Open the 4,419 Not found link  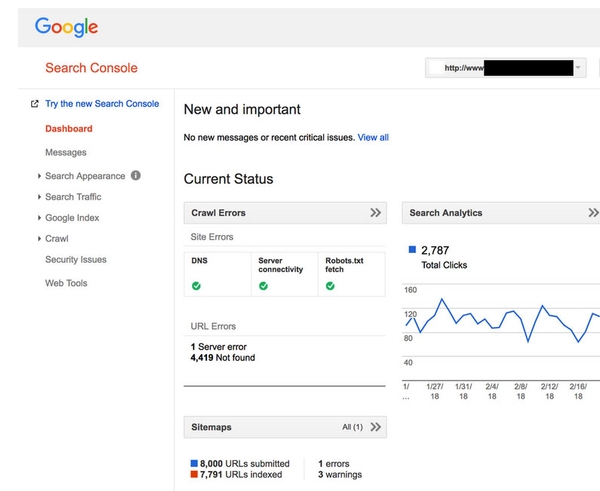pyautogui.click(x=223, y=357)
